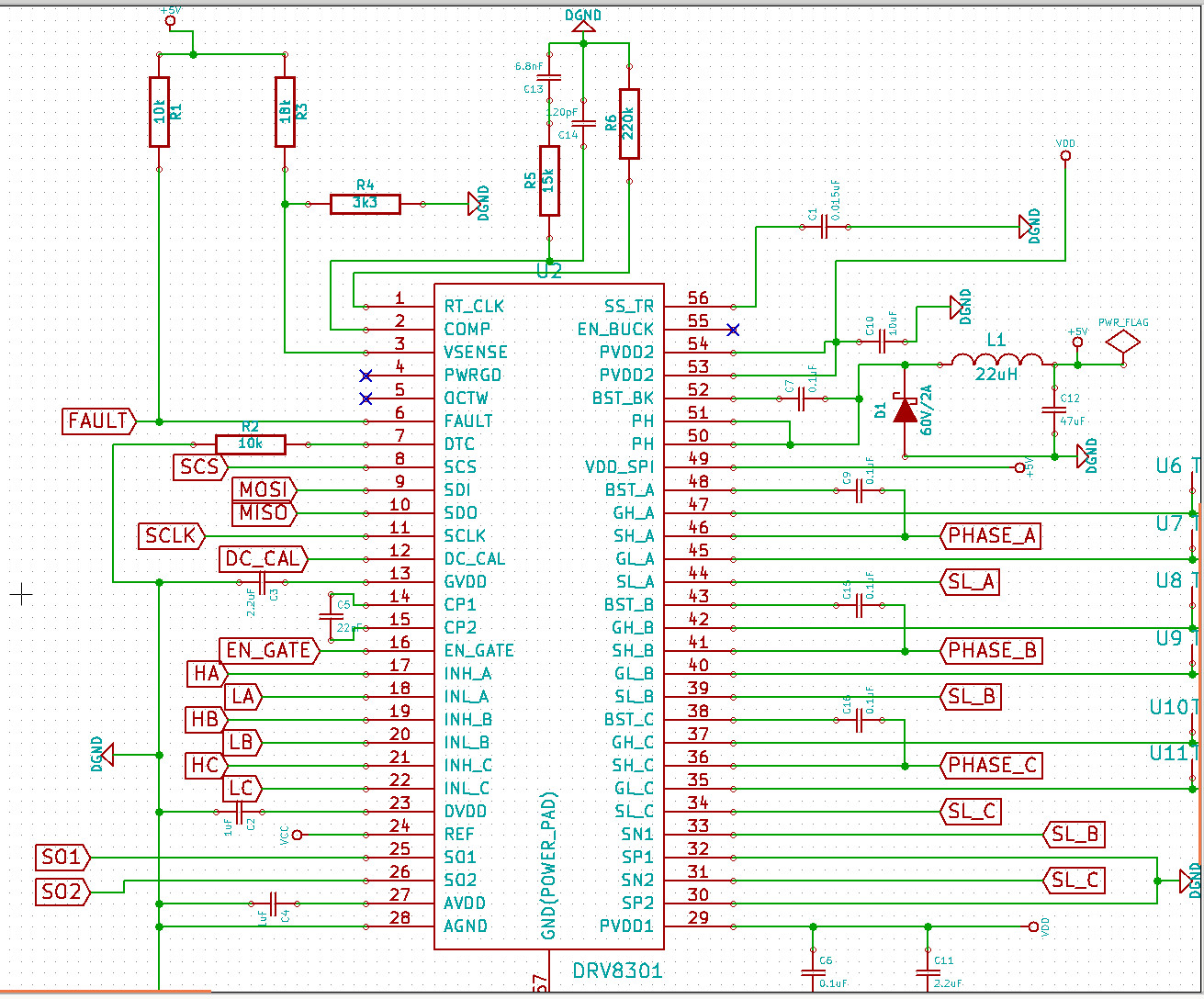Click the RT_CLK pin name

pyautogui.click(x=474, y=307)
